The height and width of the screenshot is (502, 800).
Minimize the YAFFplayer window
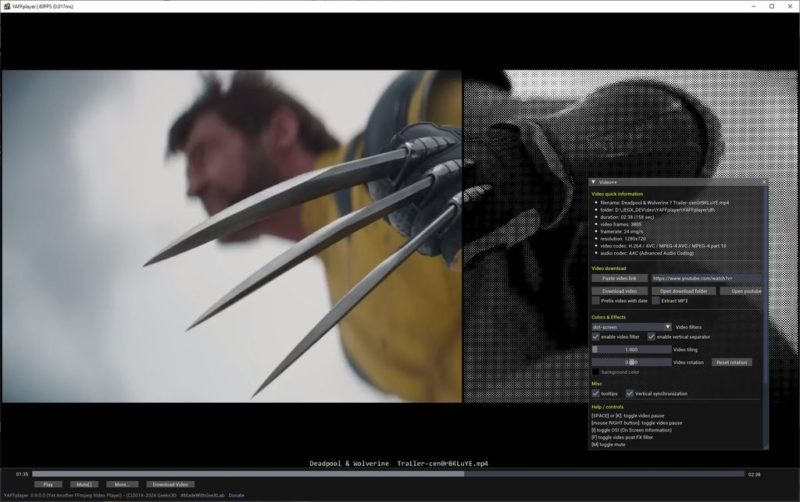point(754,6)
